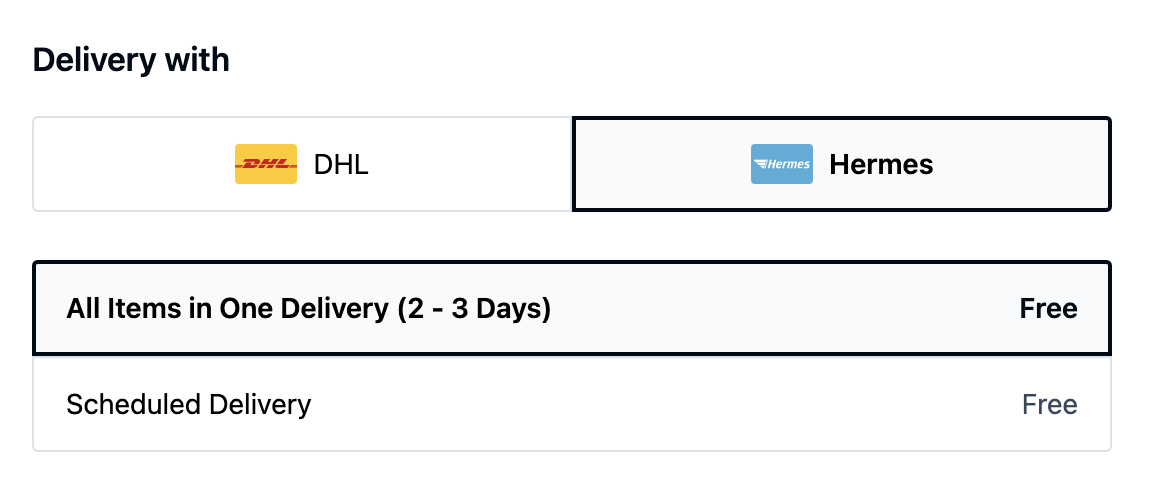The height and width of the screenshot is (496, 1162).
Task: Click the "Delivery with" heading
Action: tap(131, 60)
